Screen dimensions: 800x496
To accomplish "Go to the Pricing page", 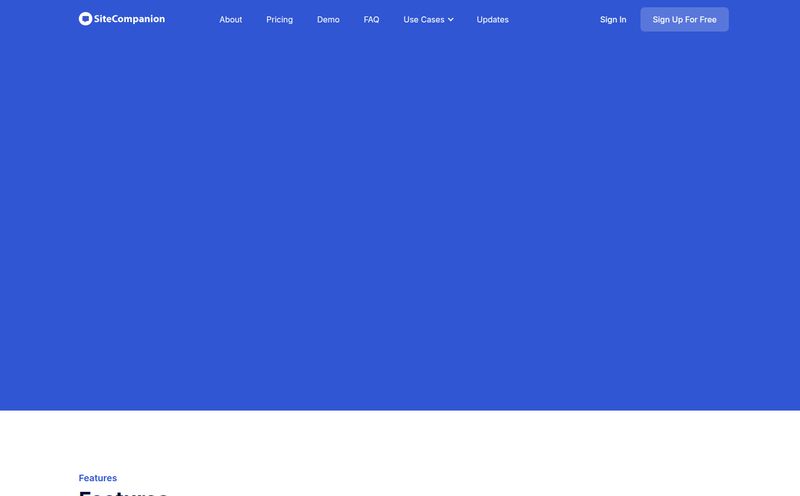I will [x=280, y=19].
